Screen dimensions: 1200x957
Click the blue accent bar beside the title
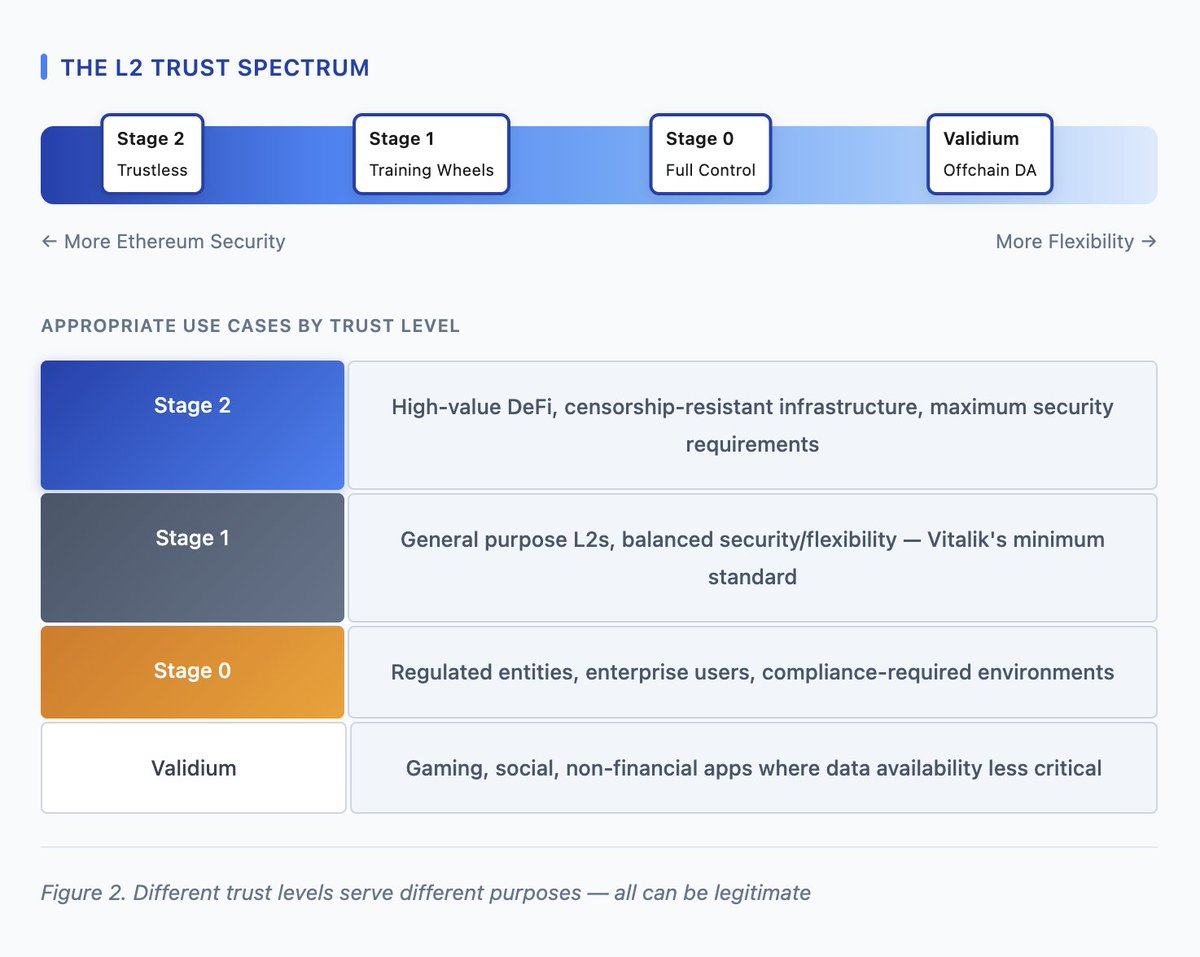(44, 67)
